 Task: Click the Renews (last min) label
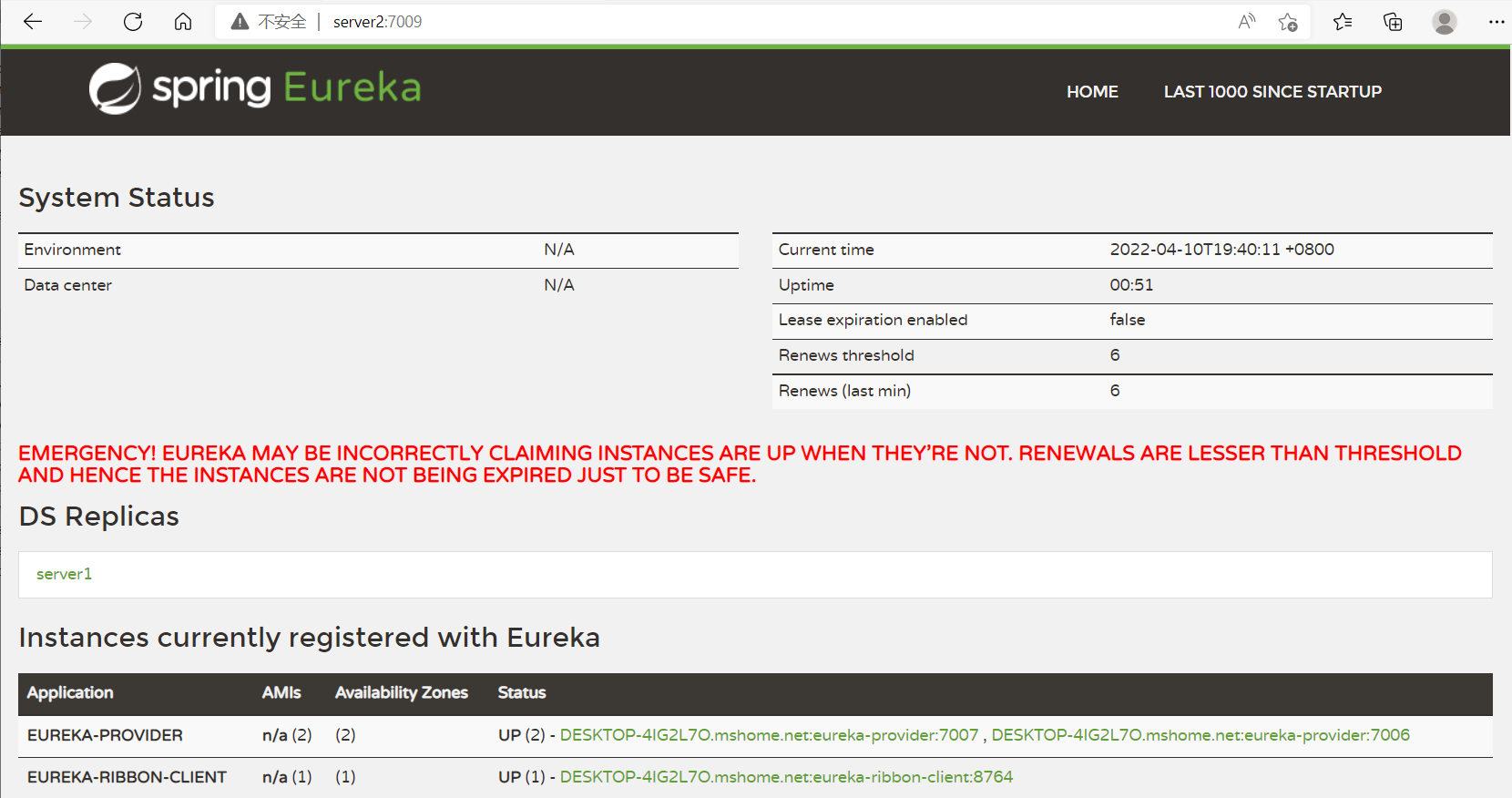coord(844,391)
